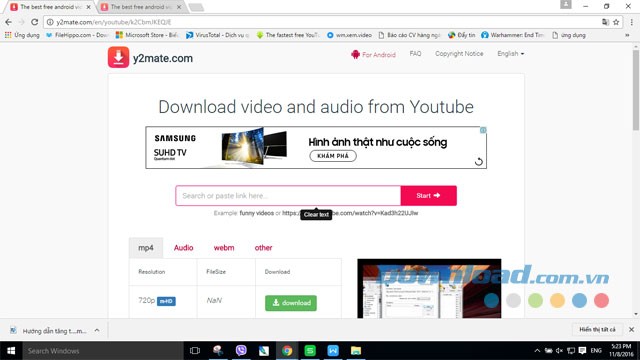Viewport: 640px width, 360px height.
Task: Switch to the second browser tab
Action: 141,7
